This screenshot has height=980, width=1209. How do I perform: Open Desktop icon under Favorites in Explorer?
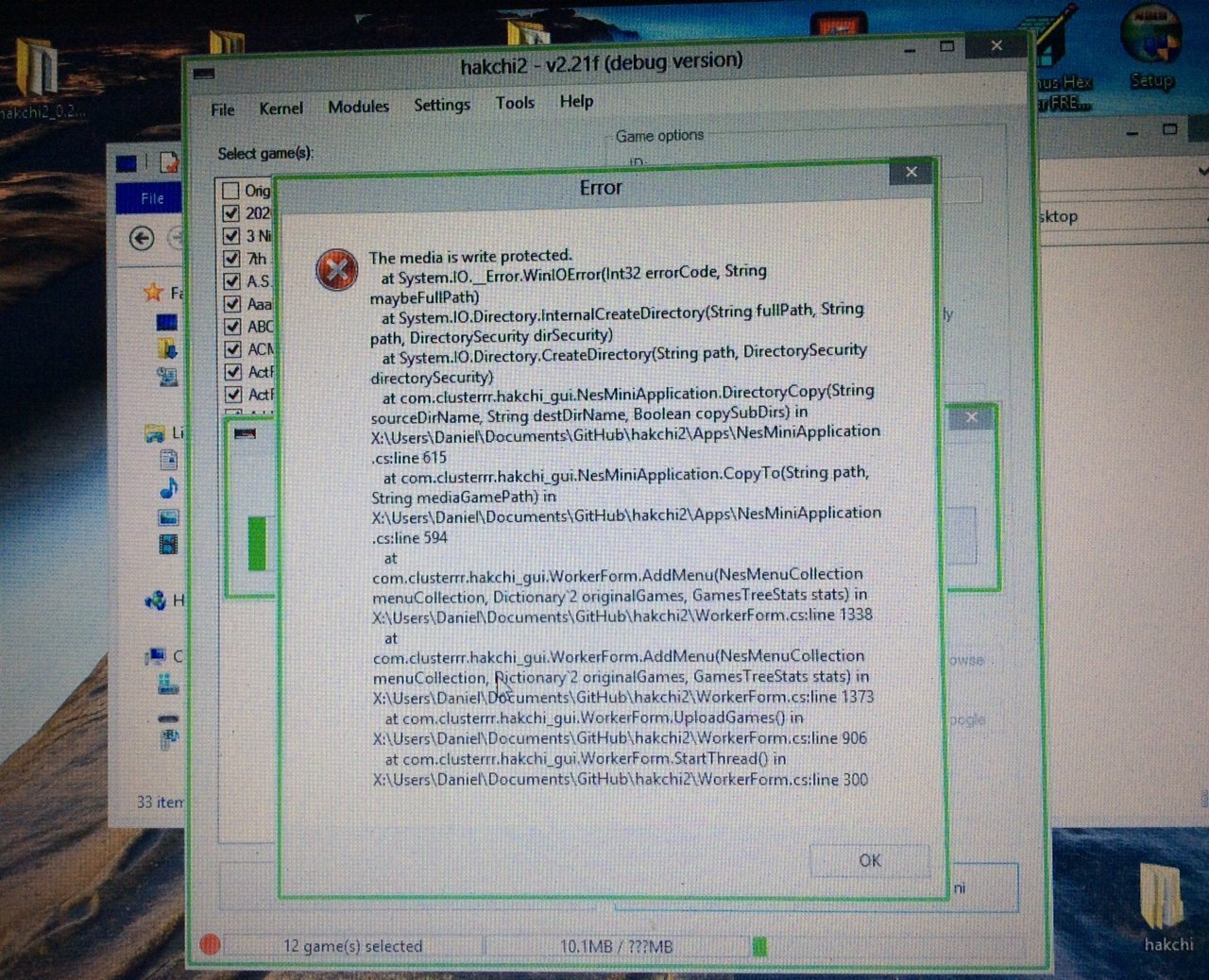[x=167, y=323]
